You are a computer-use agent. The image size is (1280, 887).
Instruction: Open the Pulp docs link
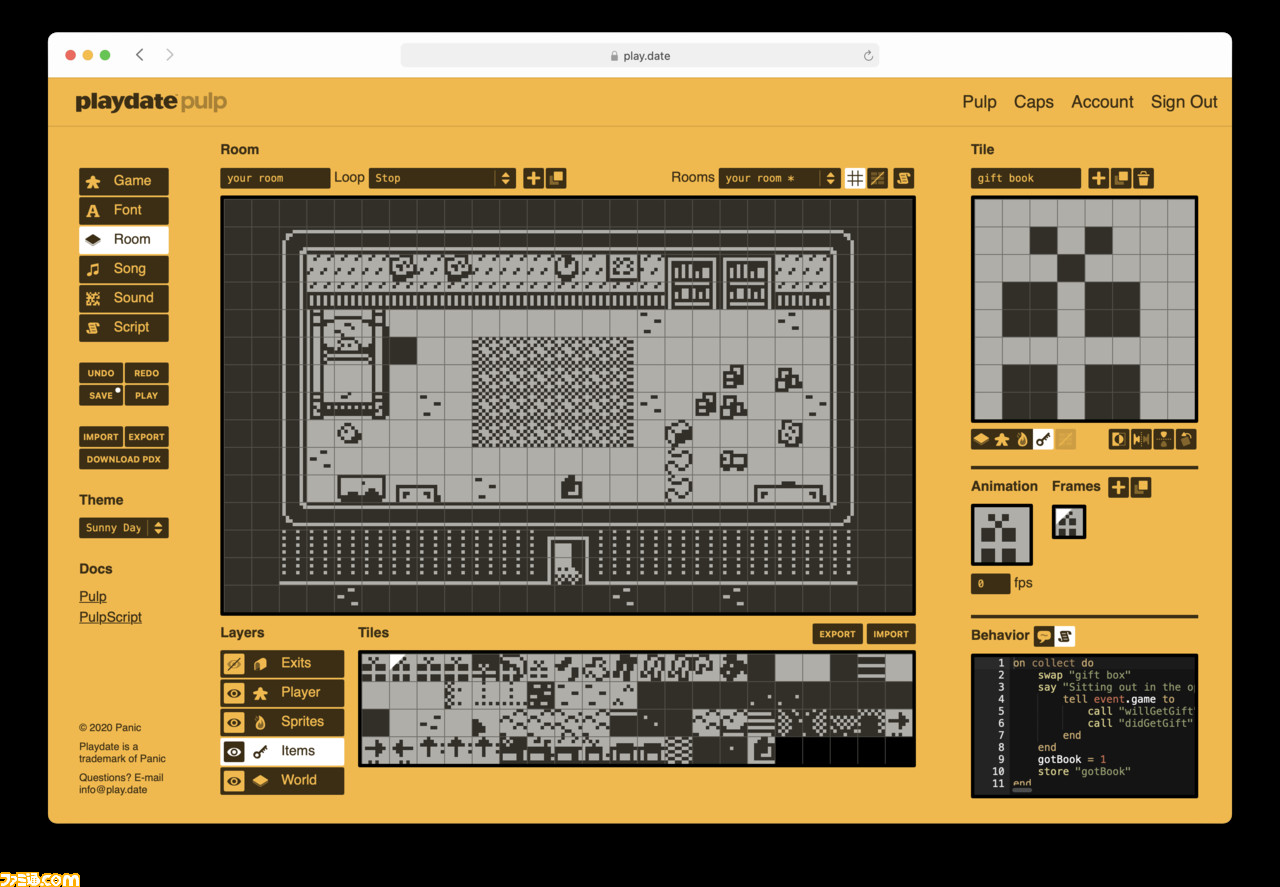tap(93, 597)
